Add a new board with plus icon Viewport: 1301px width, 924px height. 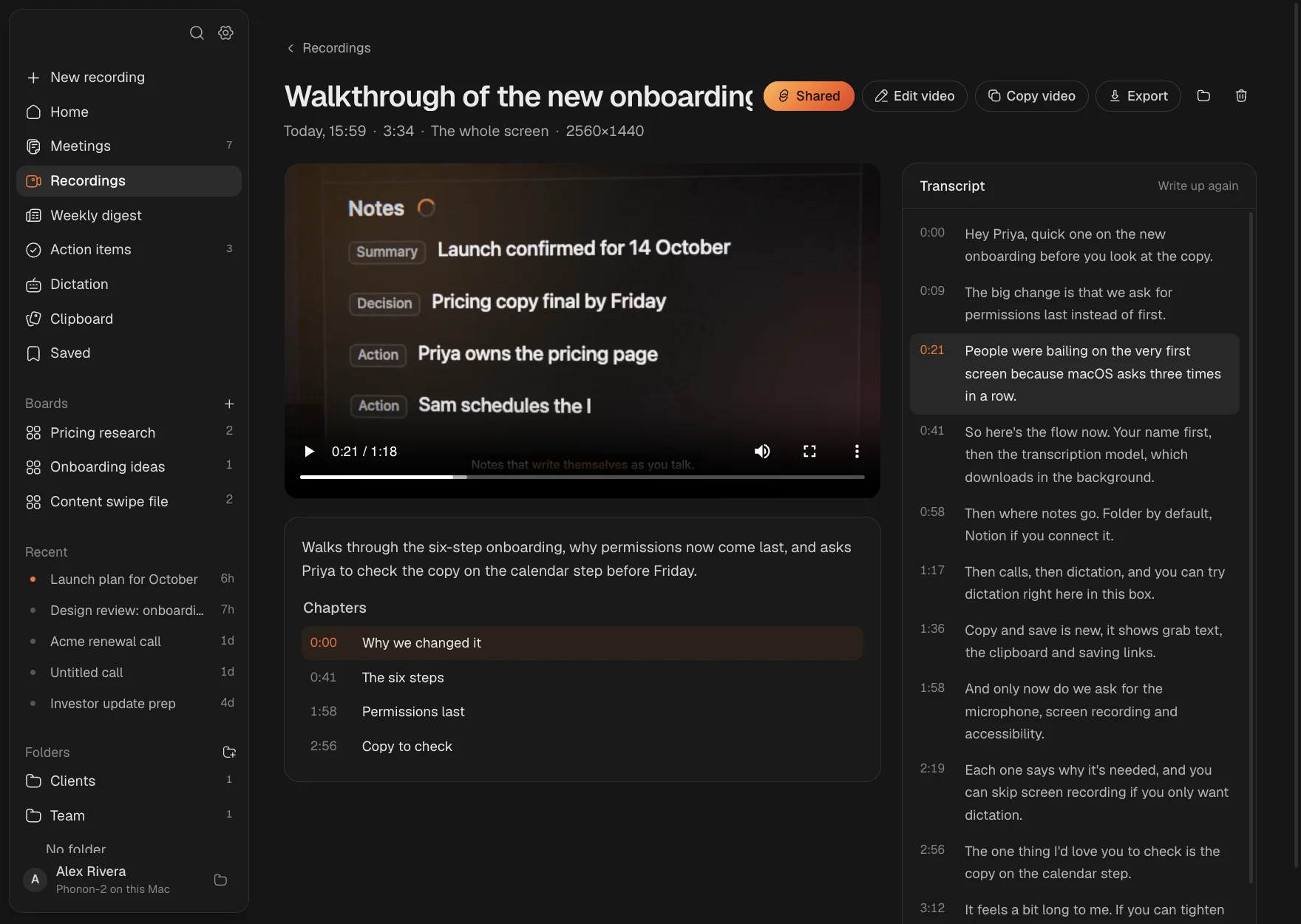pyautogui.click(x=229, y=404)
